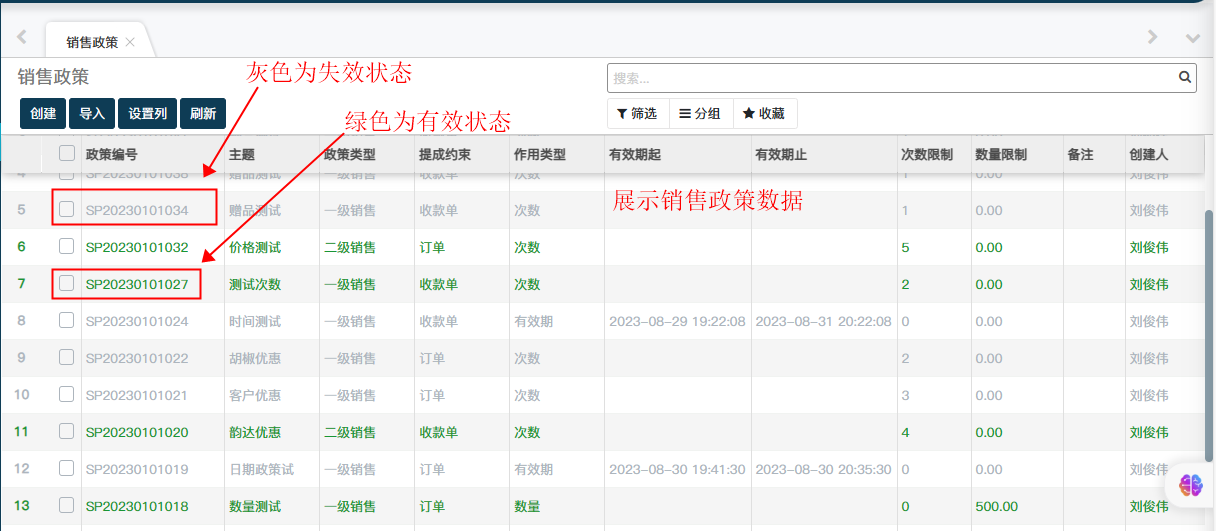Switch to the 销售政策 tab
The image size is (1216, 531).
click(92, 42)
